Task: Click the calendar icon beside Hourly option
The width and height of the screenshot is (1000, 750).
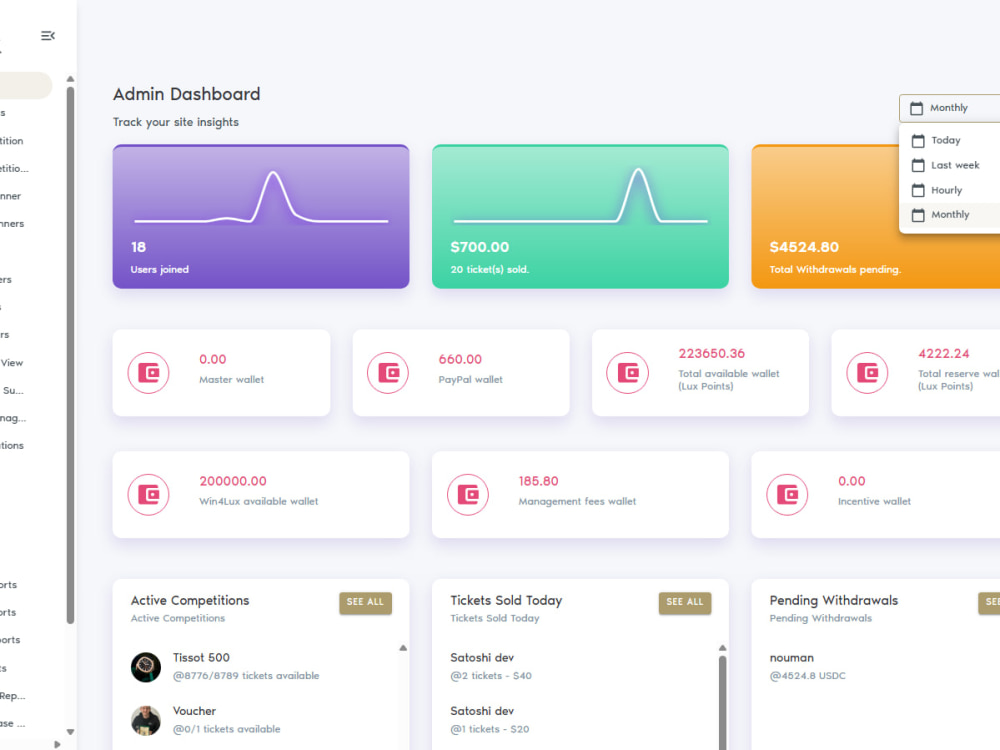Action: [918, 190]
